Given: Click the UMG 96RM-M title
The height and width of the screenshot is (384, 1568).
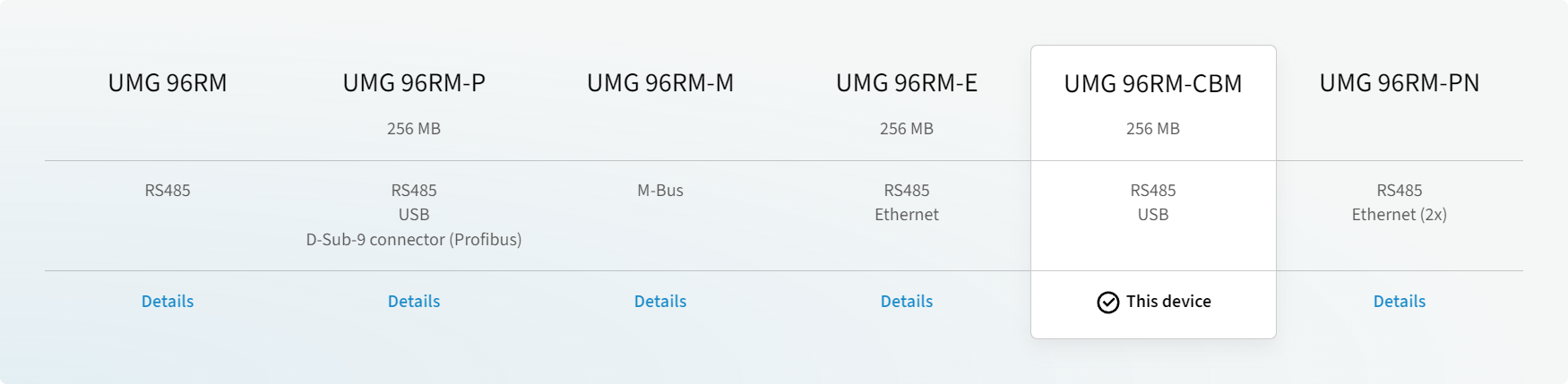Looking at the screenshot, I should pyautogui.click(x=660, y=83).
